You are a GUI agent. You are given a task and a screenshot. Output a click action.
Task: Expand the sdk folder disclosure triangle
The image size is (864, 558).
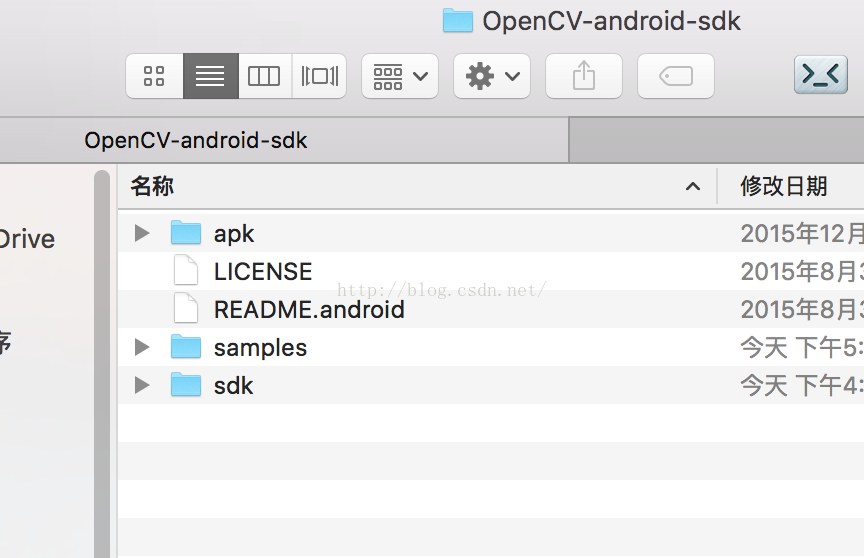pos(142,385)
